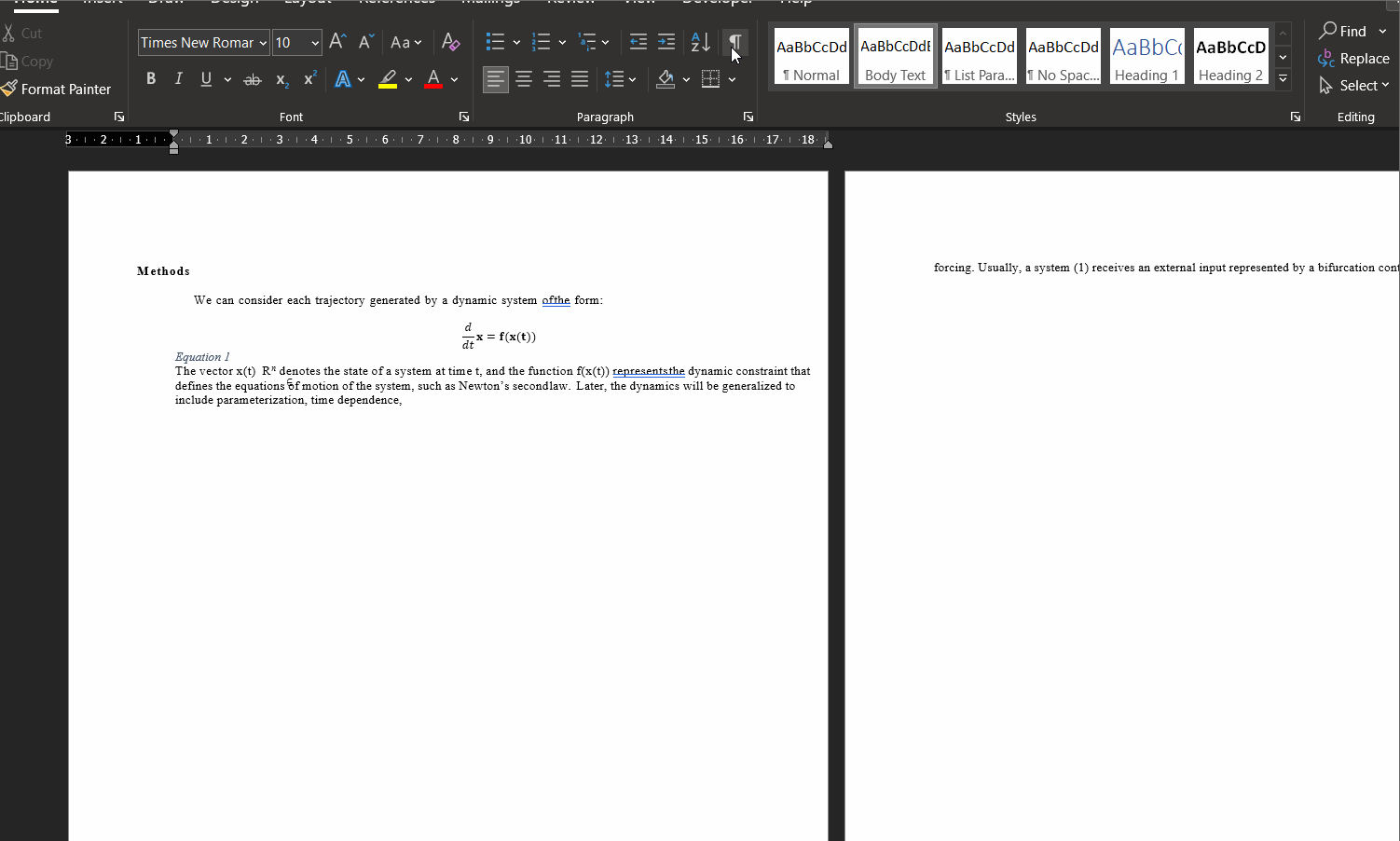Apply the Heading 1 style

pyautogui.click(x=1146, y=56)
